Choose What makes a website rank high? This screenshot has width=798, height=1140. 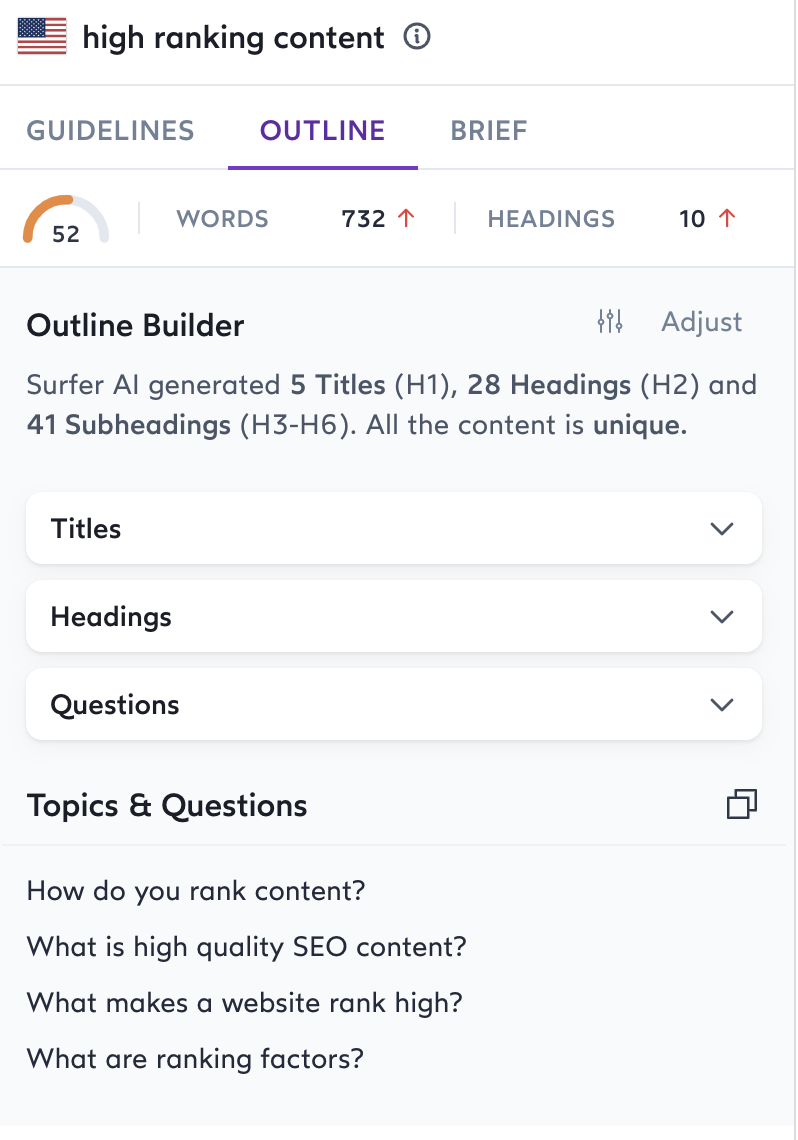point(244,1003)
